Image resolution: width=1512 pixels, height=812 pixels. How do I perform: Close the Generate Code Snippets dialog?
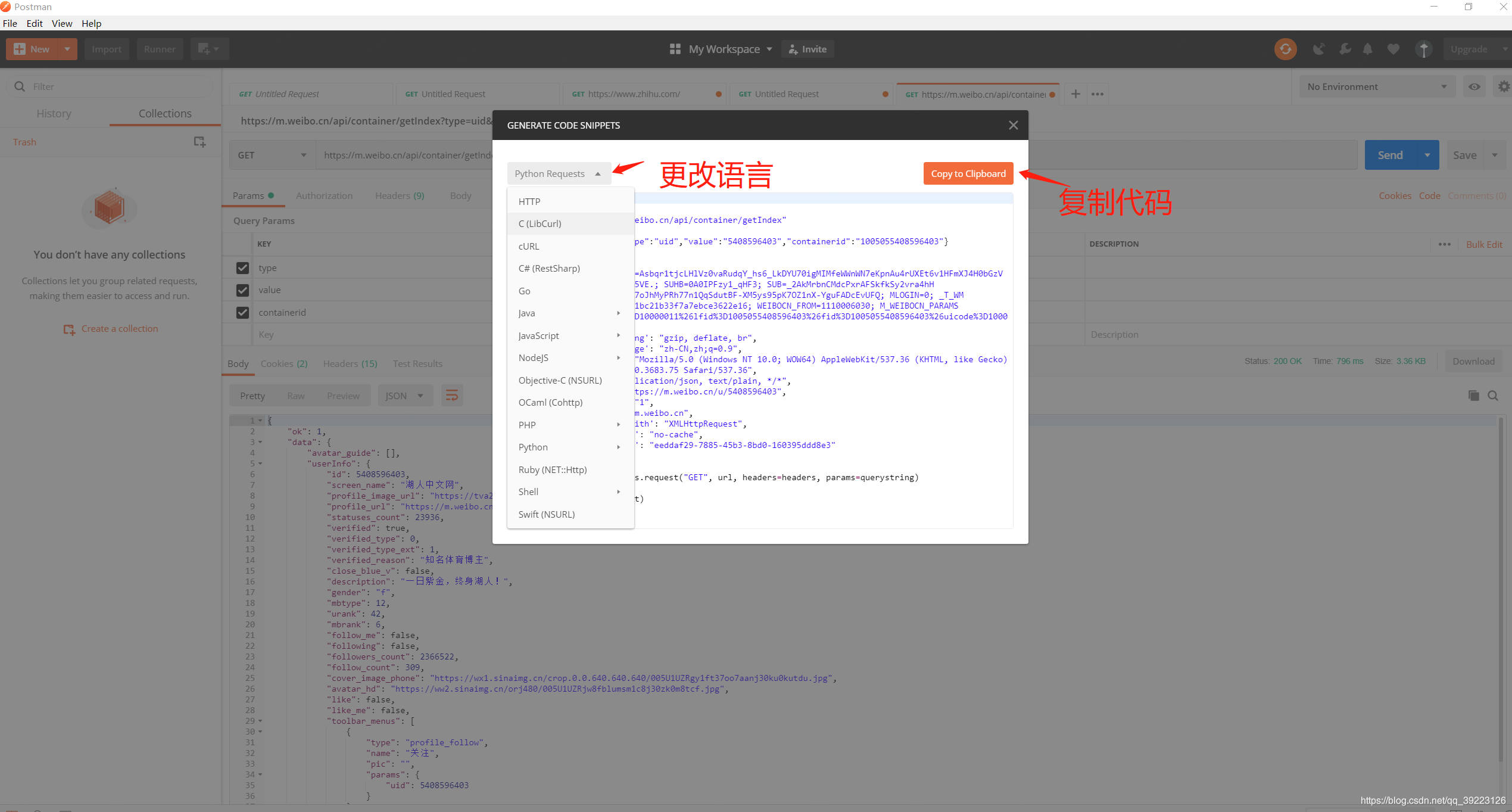pos(1013,125)
